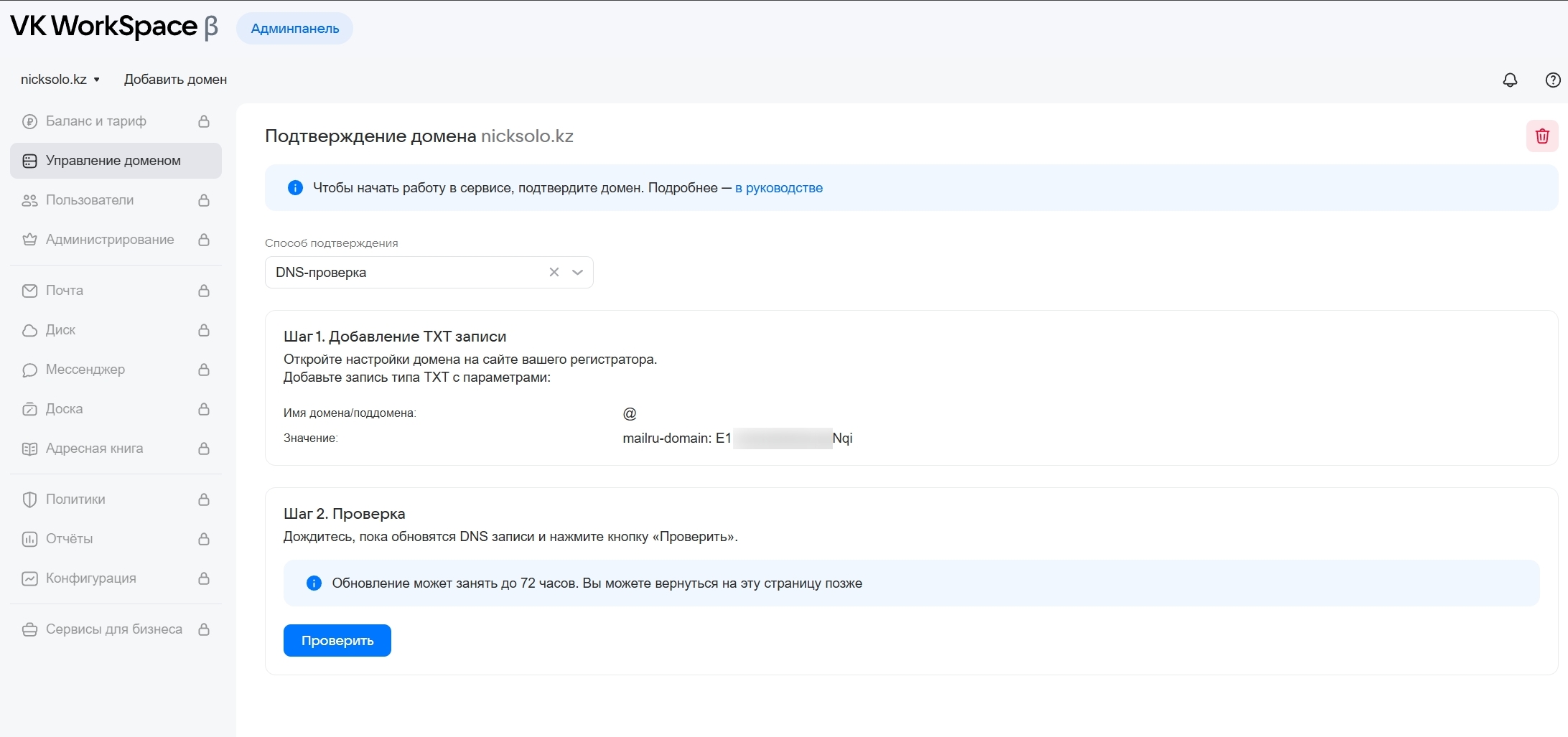The height and width of the screenshot is (737, 1568).
Task: Select Администрирование in the sidebar
Action: pyautogui.click(x=109, y=240)
